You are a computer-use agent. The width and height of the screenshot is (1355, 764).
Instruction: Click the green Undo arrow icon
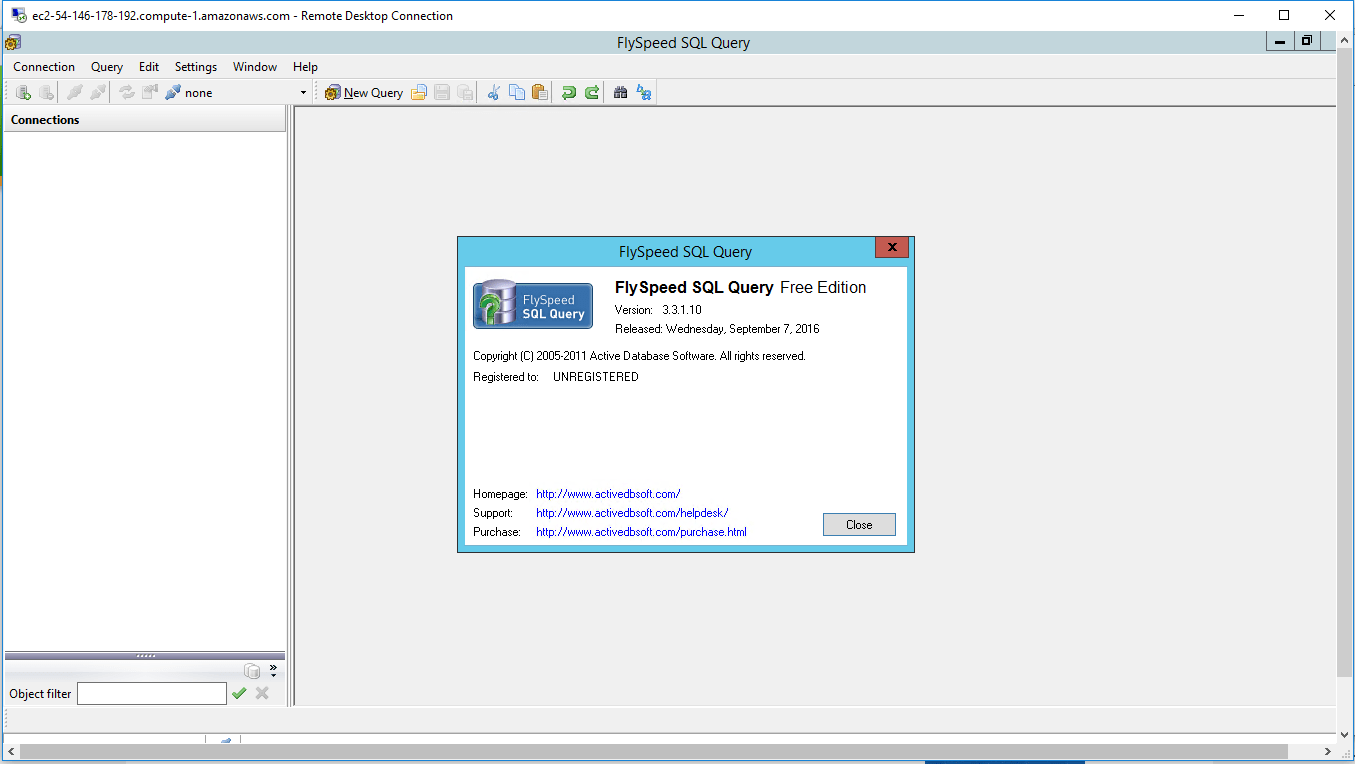pyautogui.click(x=569, y=93)
